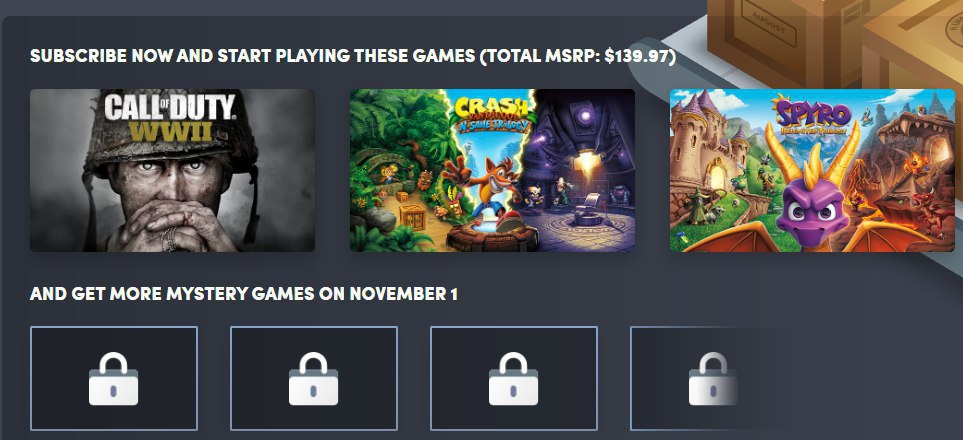This screenshot has width=963, height=440.
Task: Open the Call of Duty WWII game thumbnail
Action: (x=173, y=170)
